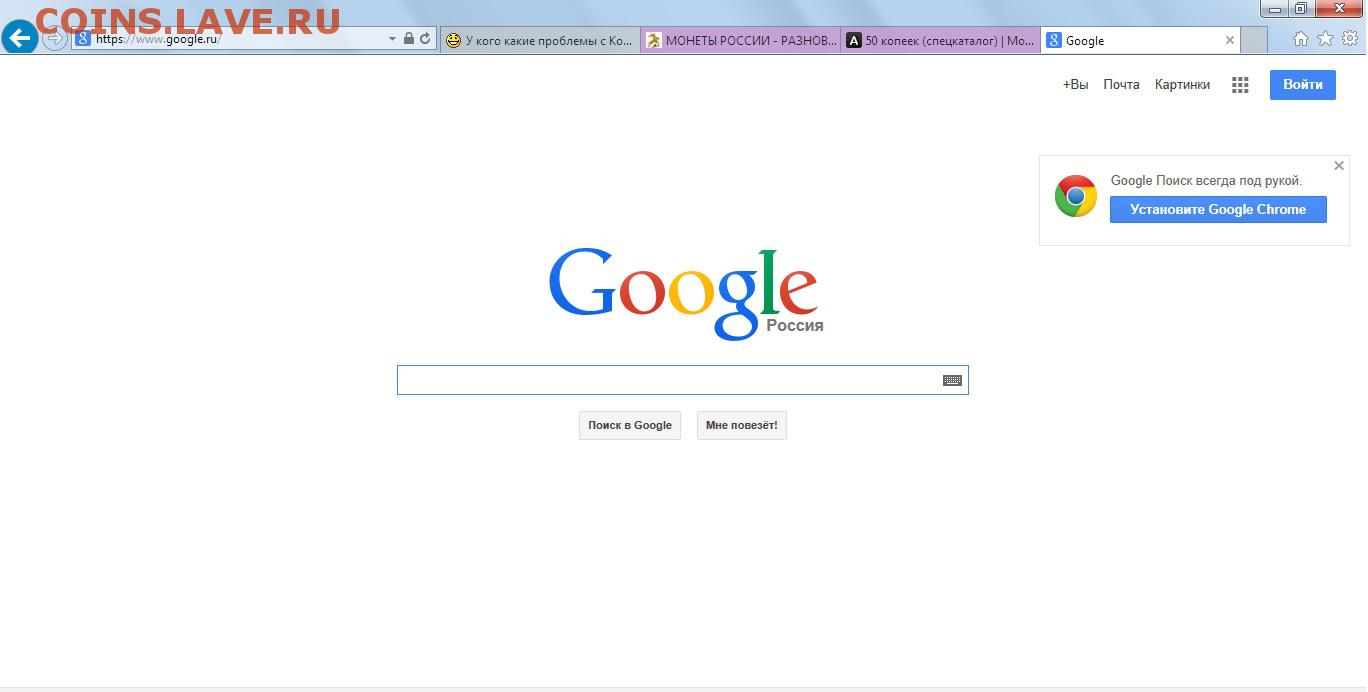Click the 'Мне повезёт!' button
Viewport: 1368px width, 692px height.
pos(742,425)
